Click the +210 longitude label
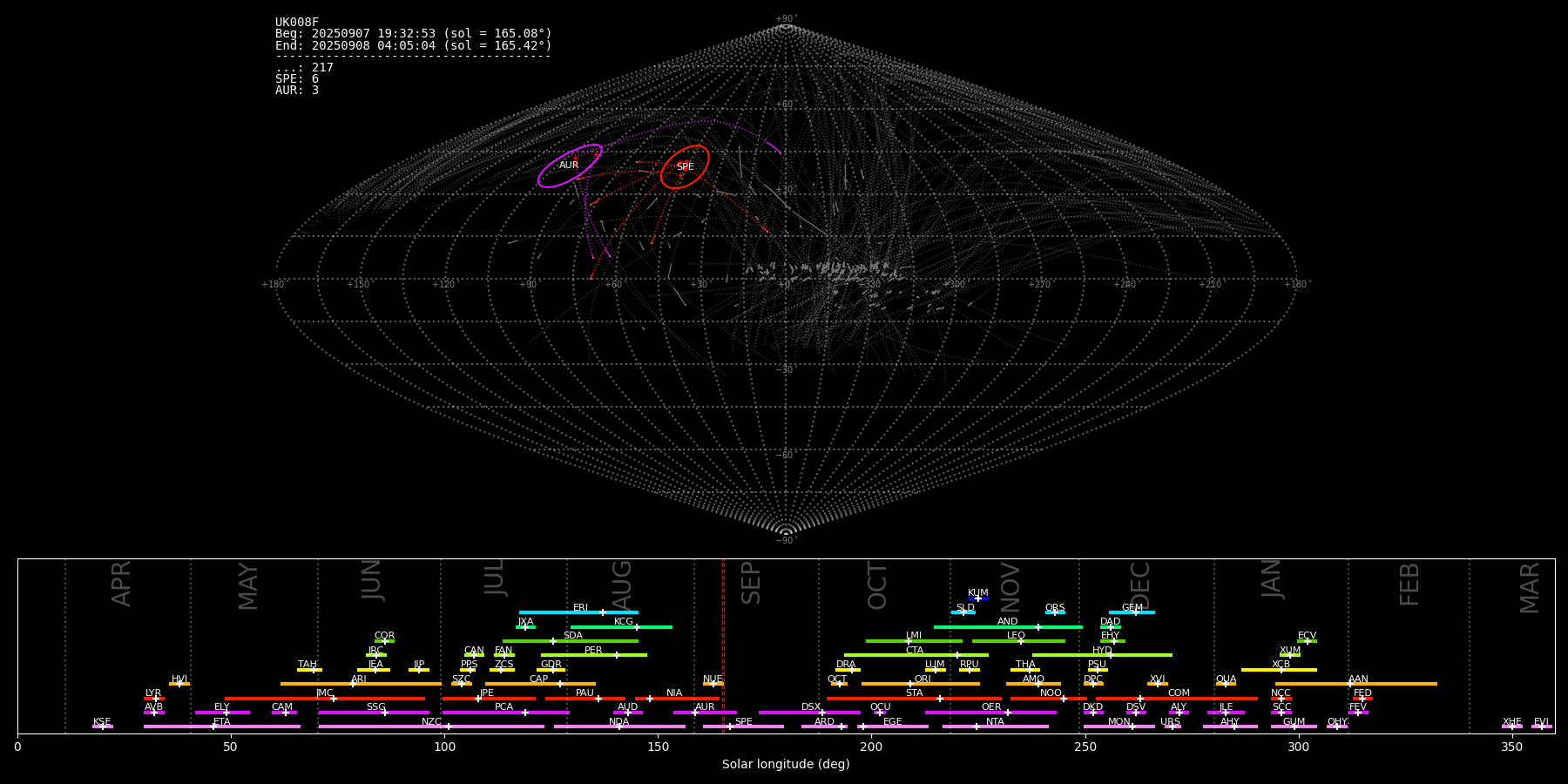The height and width of the screenshot is (784, 1568). click(1210, 285)
